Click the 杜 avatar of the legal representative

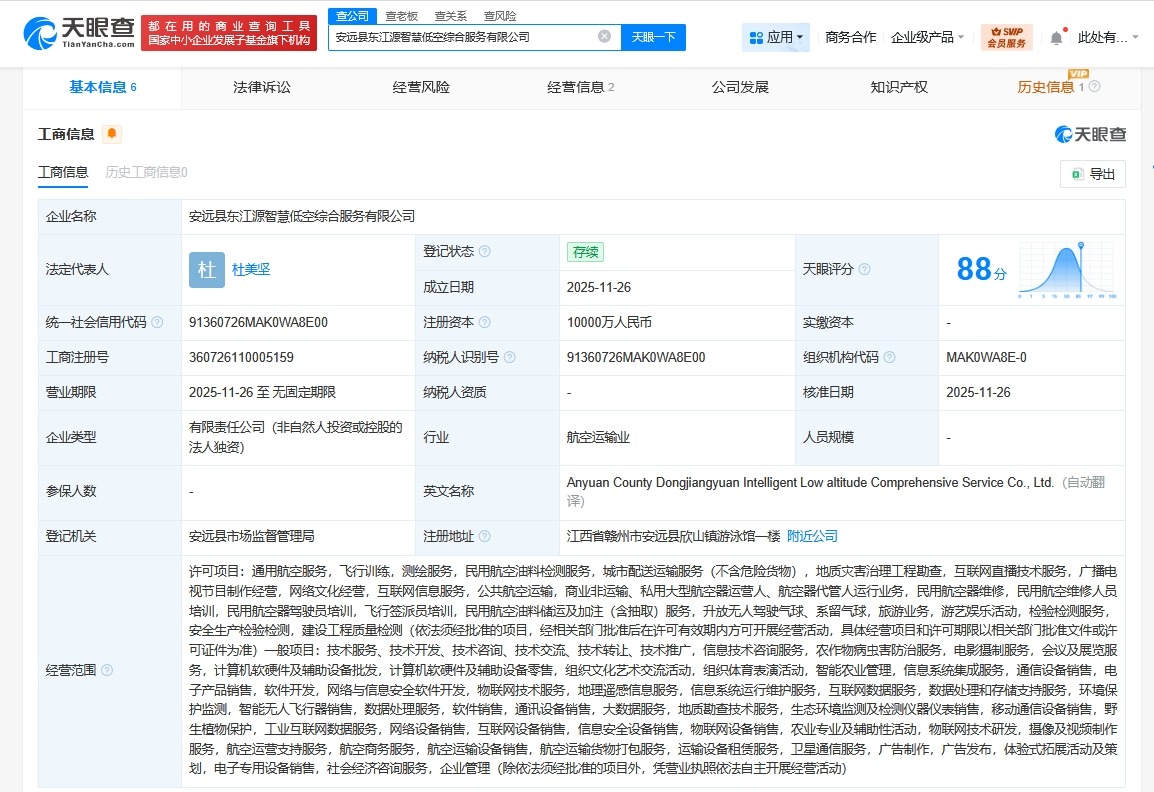click(206, 269)
